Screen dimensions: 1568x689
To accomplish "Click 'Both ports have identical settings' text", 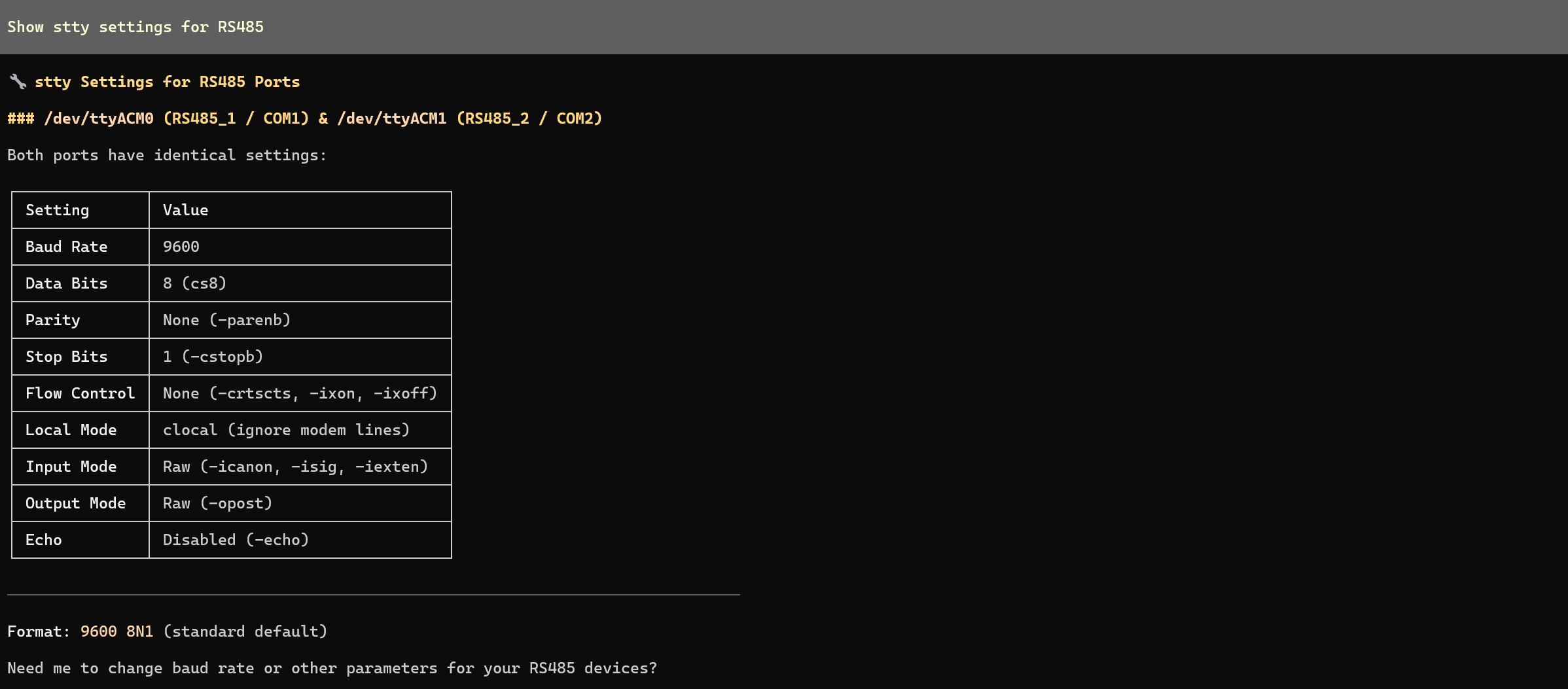I will coord(167,155).
